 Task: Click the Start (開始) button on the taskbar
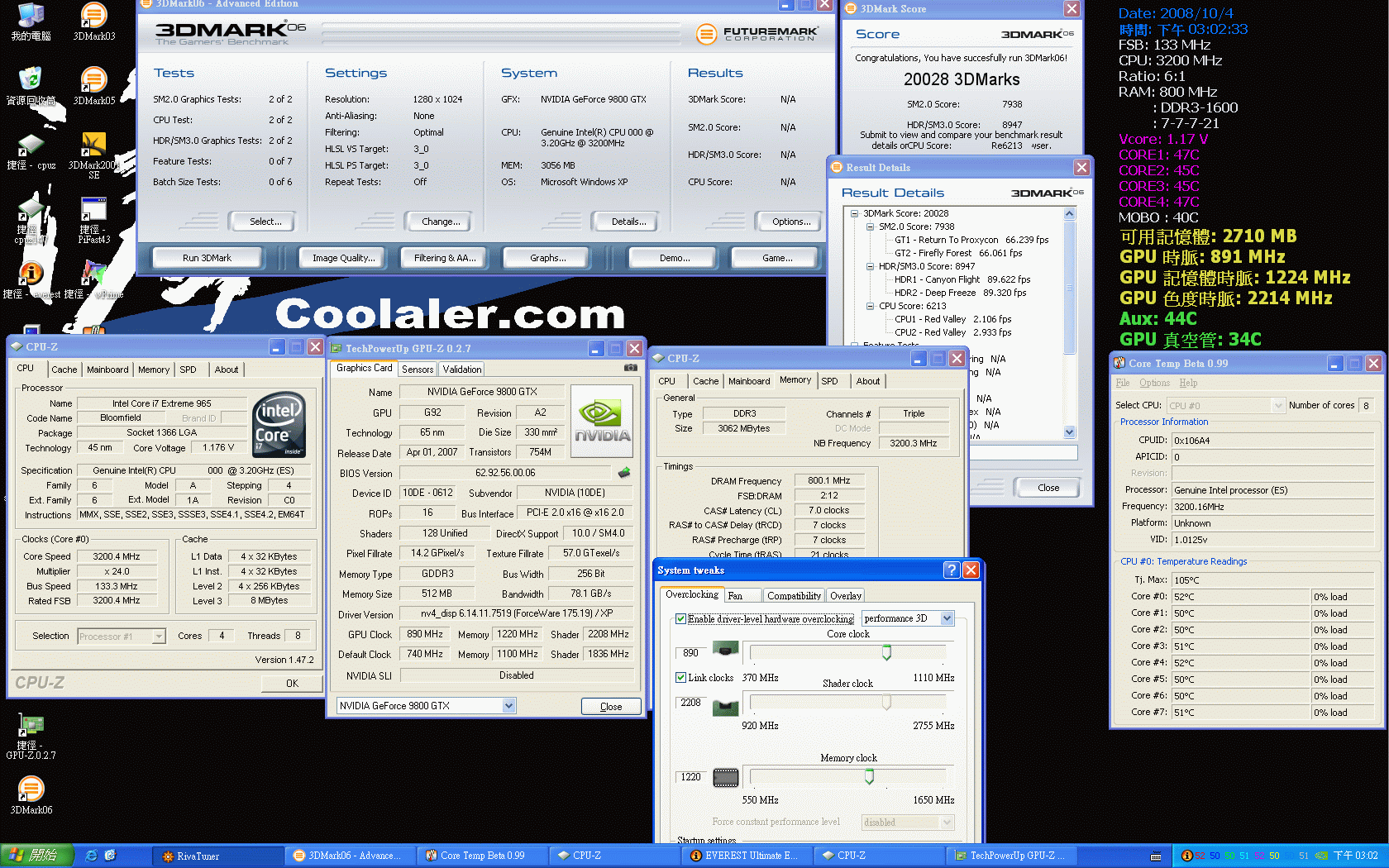(x=36, y=856)
